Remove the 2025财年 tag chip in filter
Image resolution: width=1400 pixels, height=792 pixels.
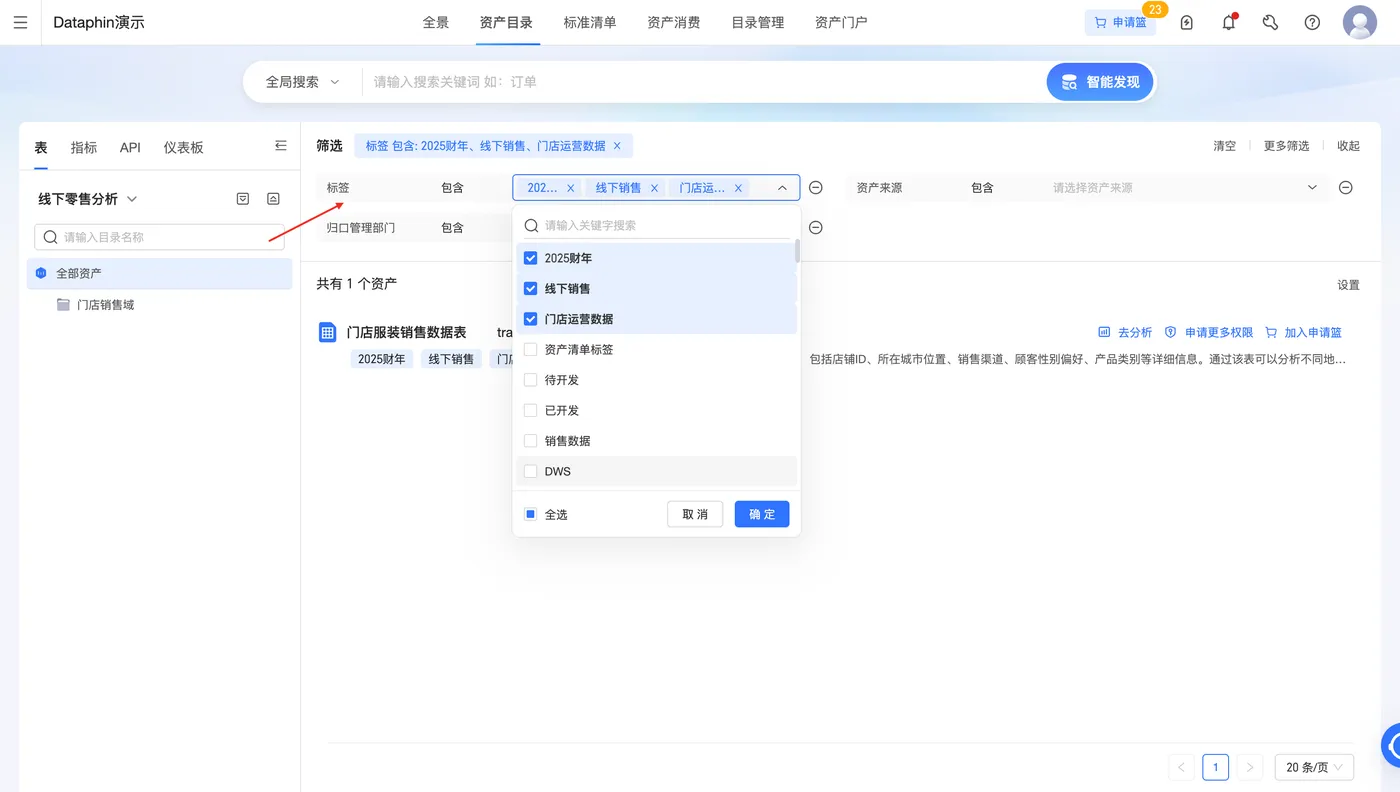(571, 188)
